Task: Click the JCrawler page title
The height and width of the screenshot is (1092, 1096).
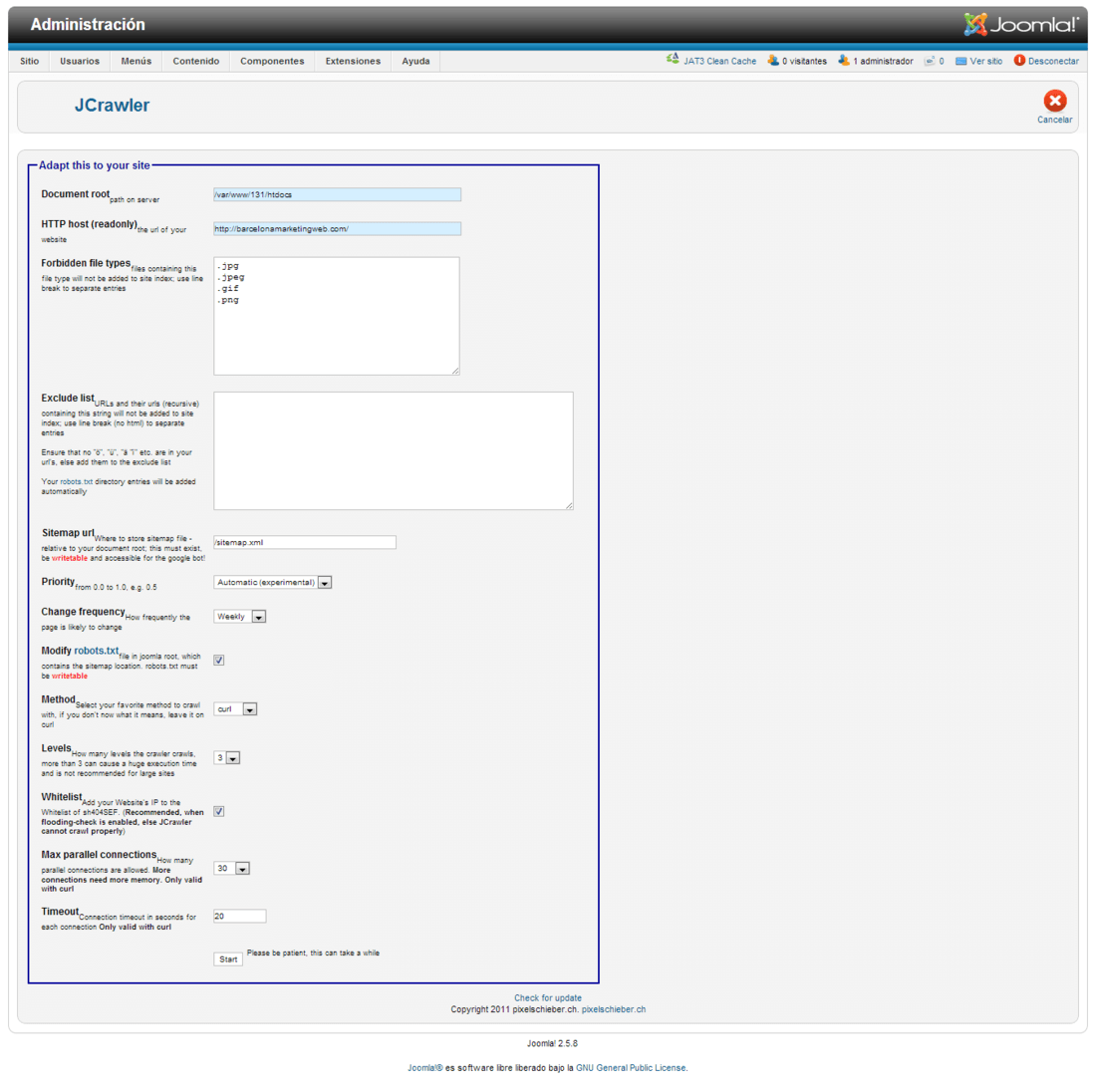Action: click(112, 106)
